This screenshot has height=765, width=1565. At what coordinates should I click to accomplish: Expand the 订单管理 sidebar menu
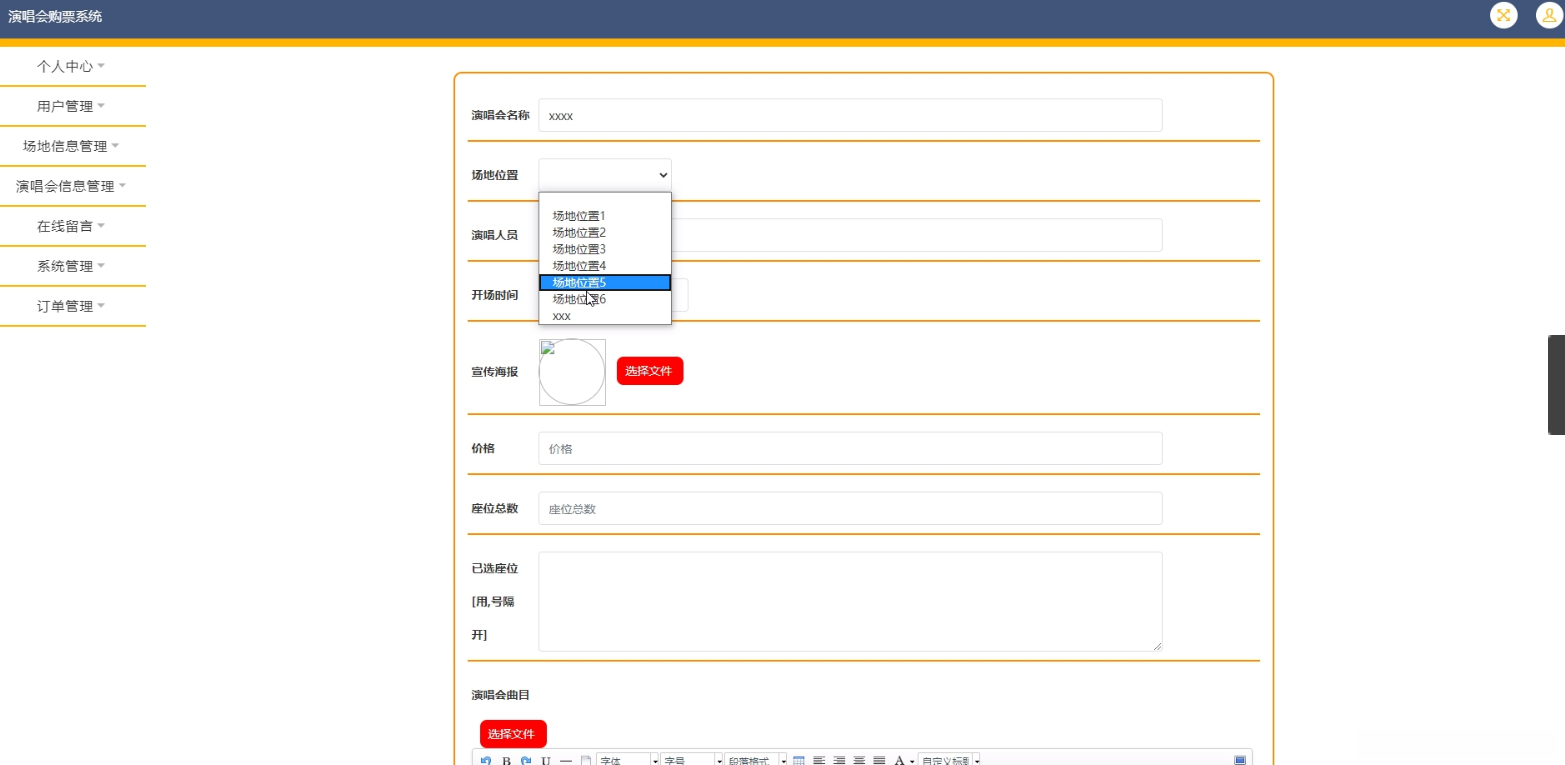[72, 306]
